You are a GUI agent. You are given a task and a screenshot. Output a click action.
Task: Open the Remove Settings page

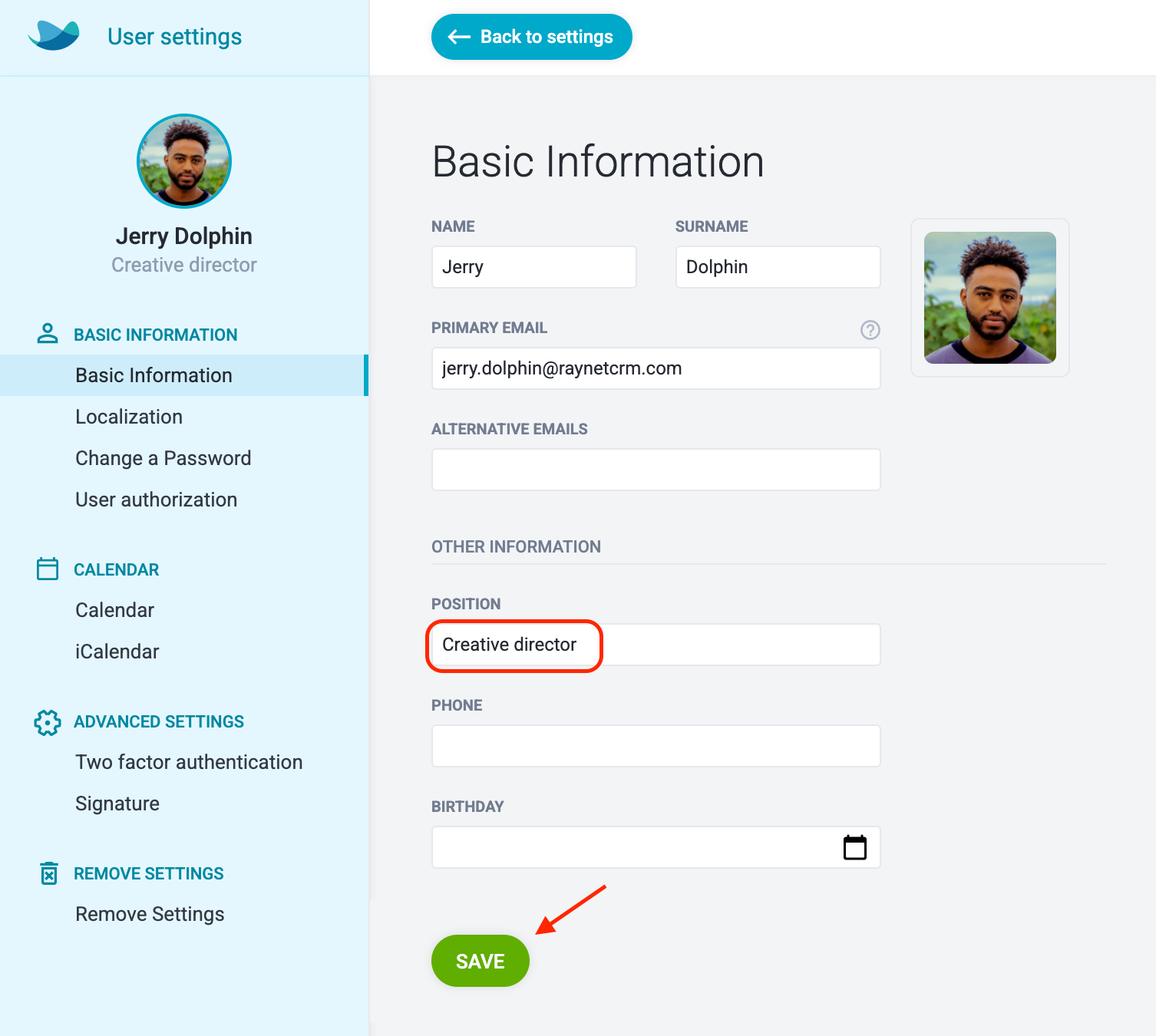pos(150,914)
